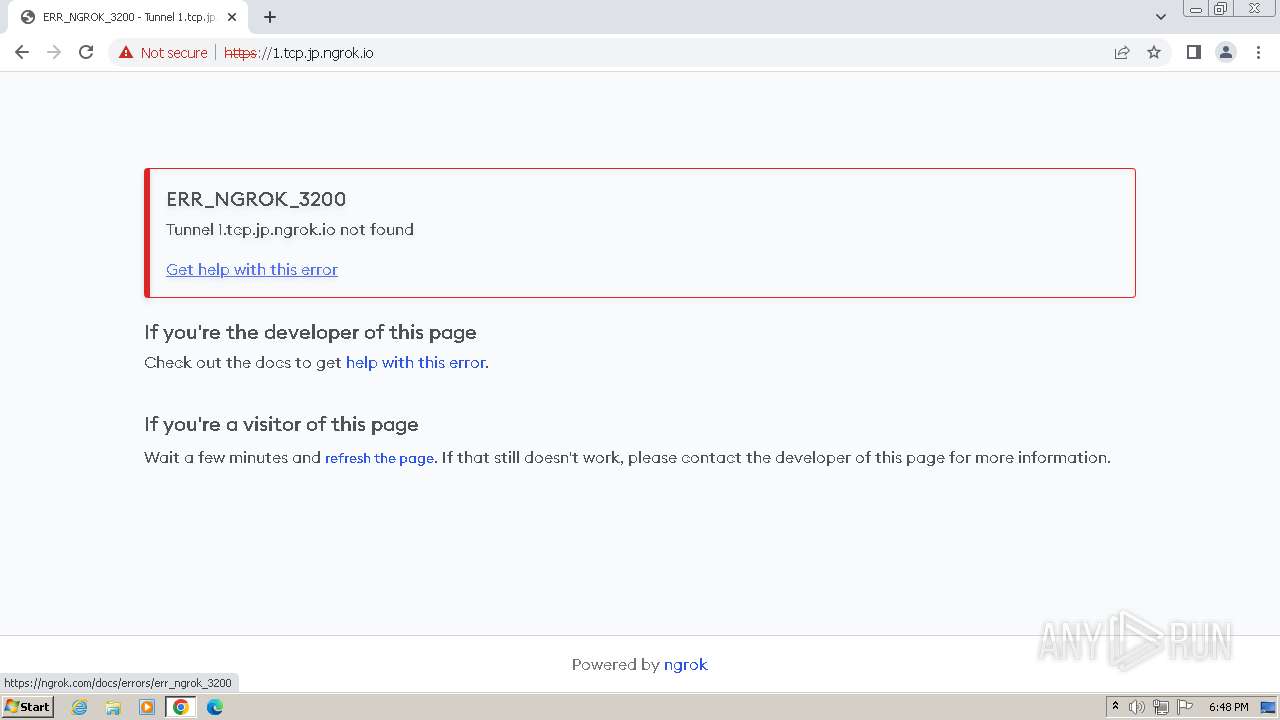Open a new tab with plus button

tap(270, 17)
